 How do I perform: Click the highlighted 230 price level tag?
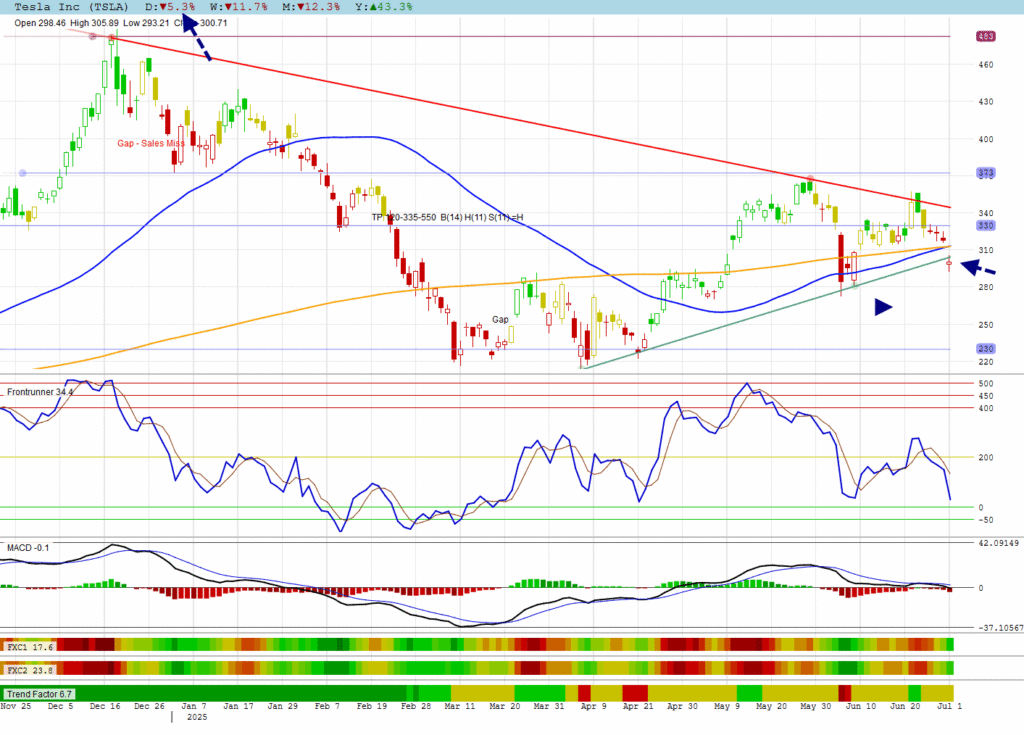click(x=985, y=349)
